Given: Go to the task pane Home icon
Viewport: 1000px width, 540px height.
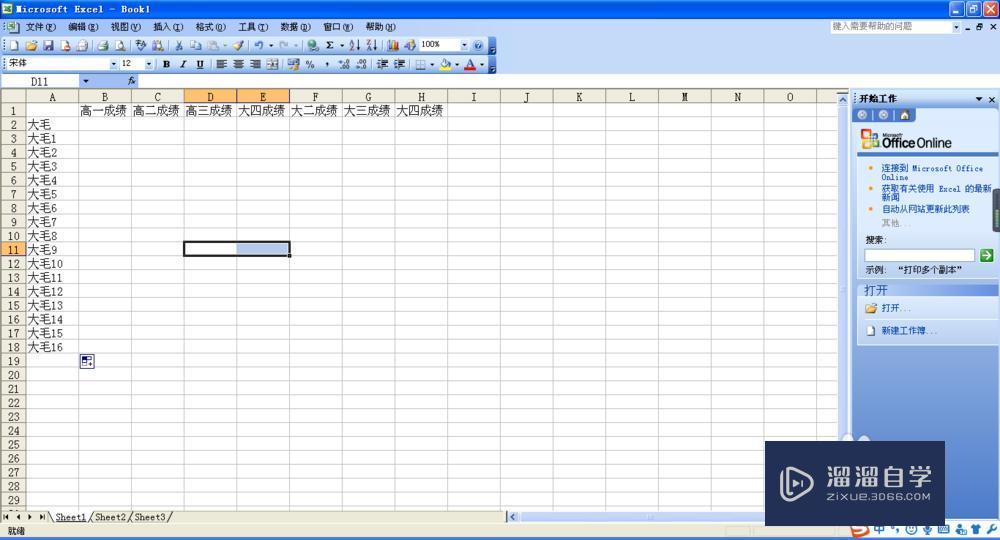Looking at the screenshot, I should 904,115.
